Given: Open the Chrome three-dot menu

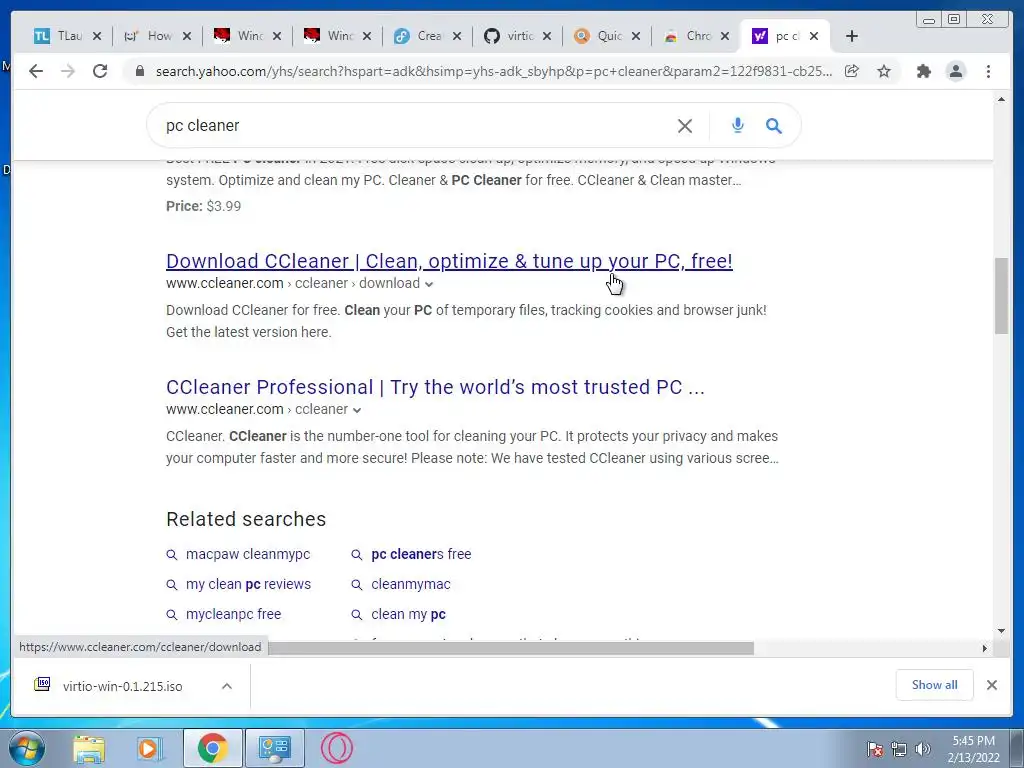Looking at the screenshot, I should [988, 71].
